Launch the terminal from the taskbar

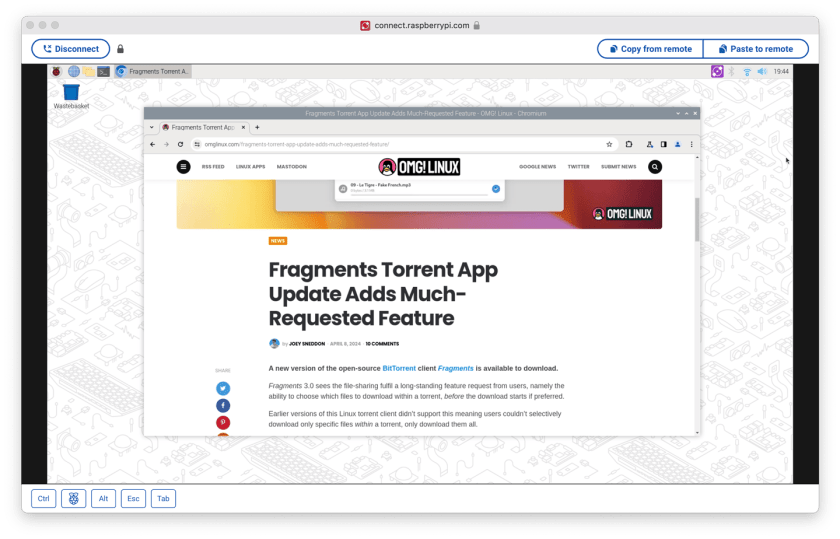pos(103,71)
